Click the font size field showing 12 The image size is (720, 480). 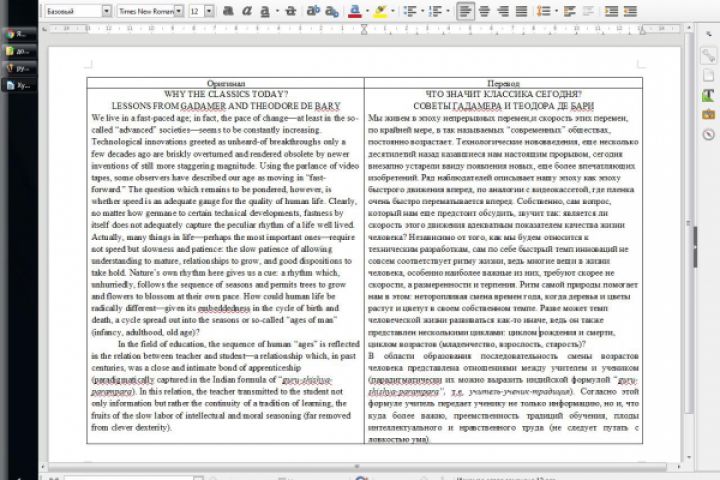197,11
